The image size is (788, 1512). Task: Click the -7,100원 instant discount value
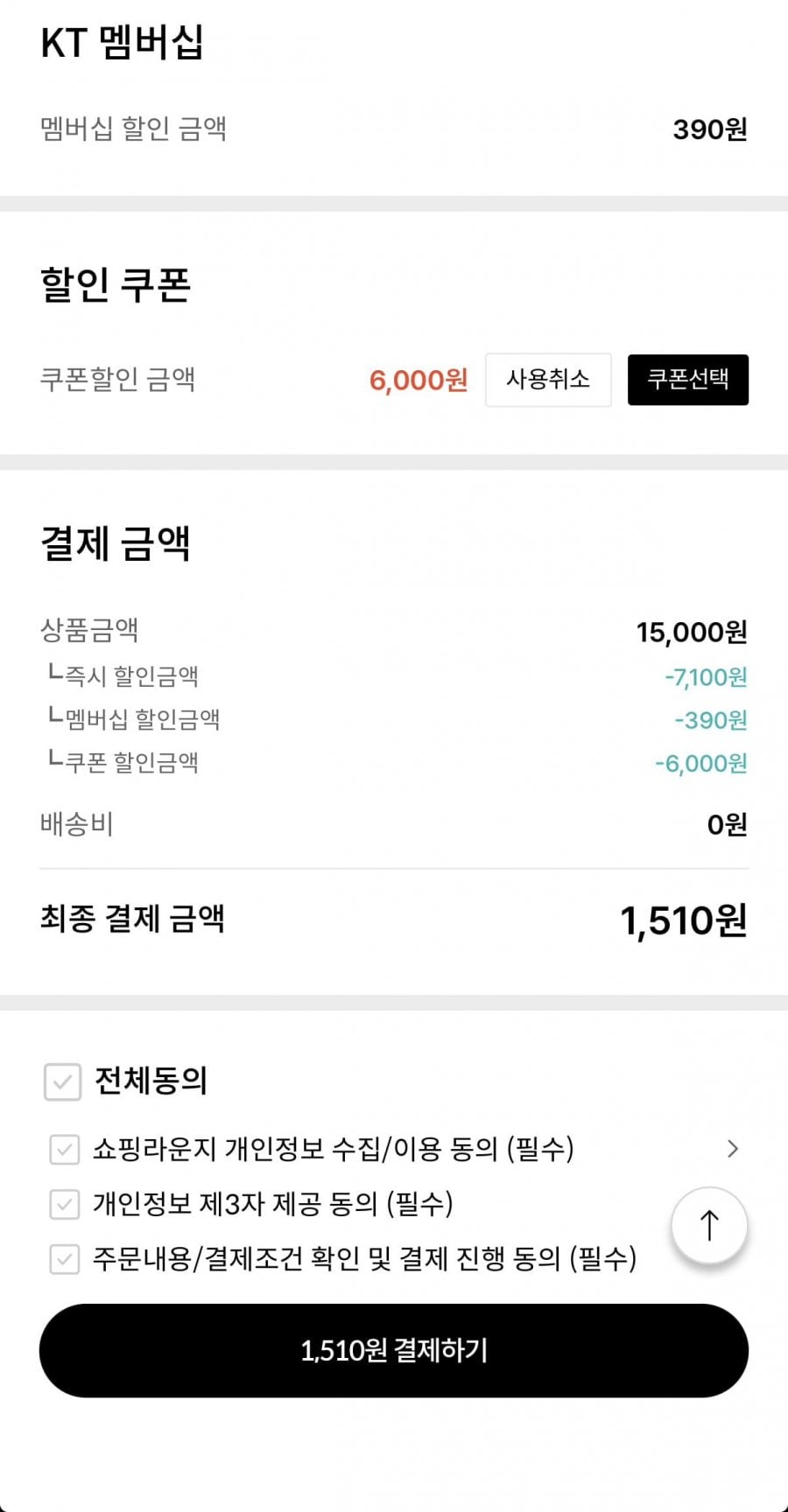coord(706,677)
